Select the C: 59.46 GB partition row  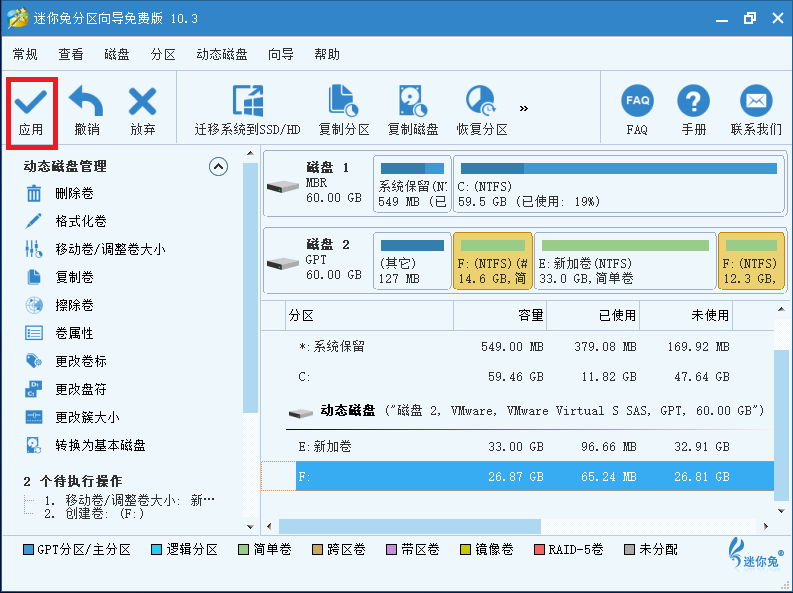(x=517, y=377)
